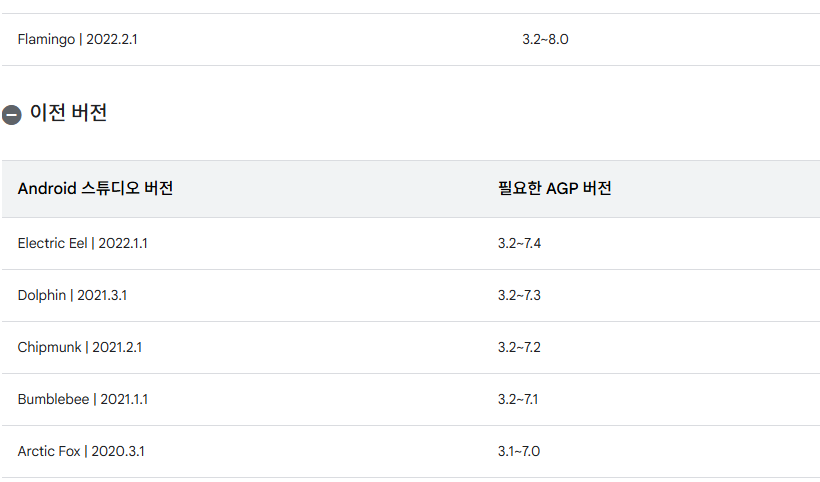The image size is (820, 482).
Task: Select the Flamingo | 2022.2.1 cell
Action: point(77,39)
